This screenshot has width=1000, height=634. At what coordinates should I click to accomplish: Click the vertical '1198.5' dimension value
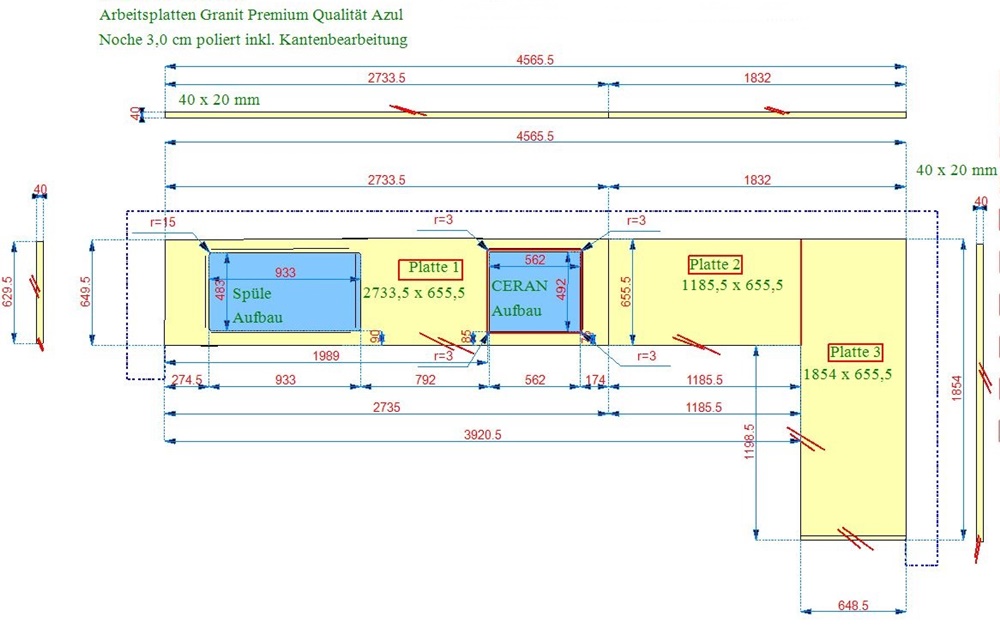coord(749,441)
